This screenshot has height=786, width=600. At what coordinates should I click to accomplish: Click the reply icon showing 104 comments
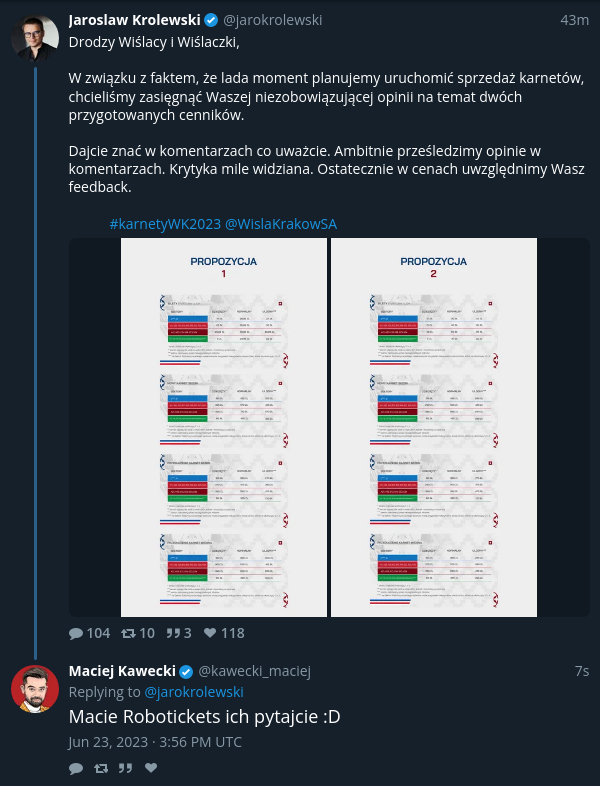pos(76,634)
